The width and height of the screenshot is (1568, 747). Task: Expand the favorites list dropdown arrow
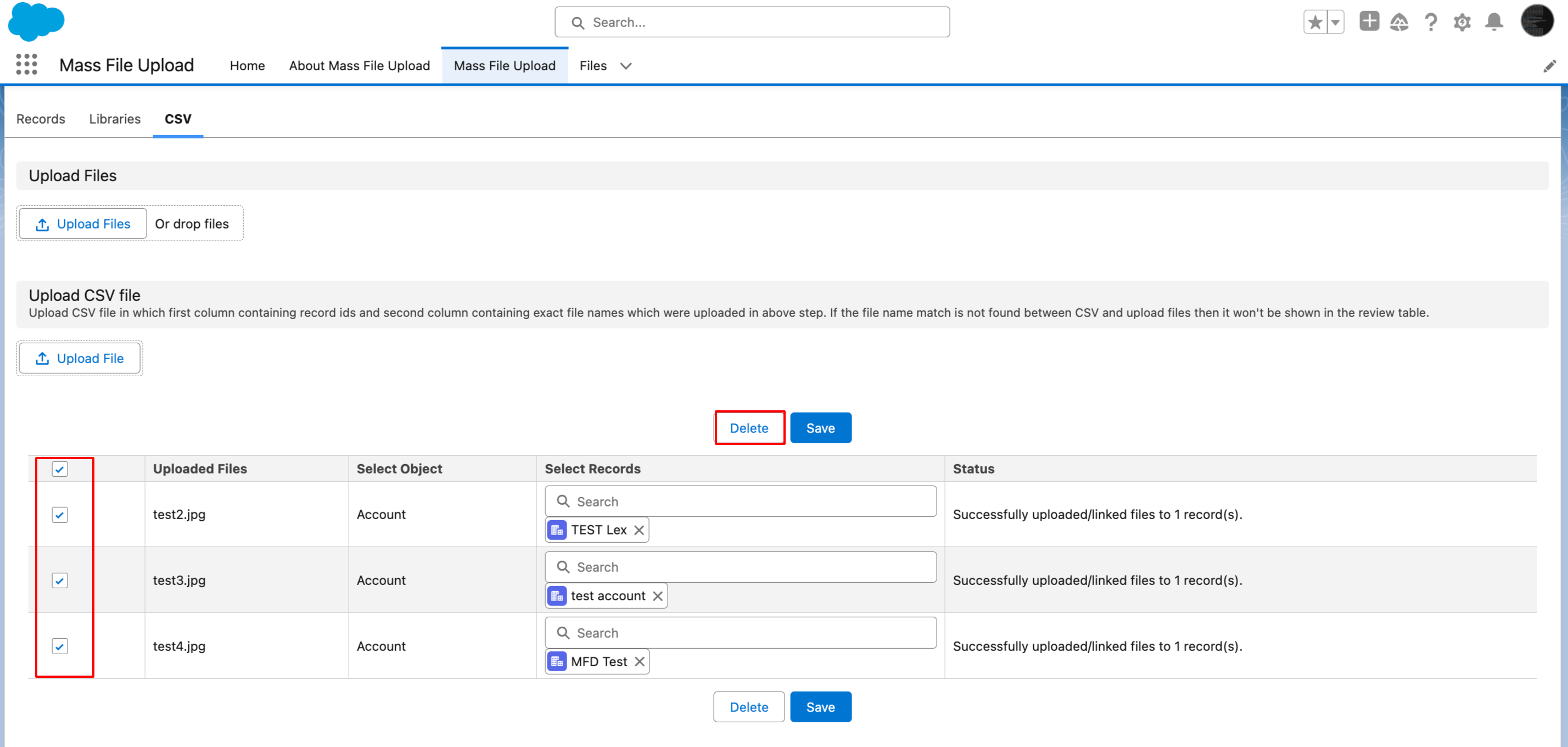pyautogui.click(x=1335, y=23)
